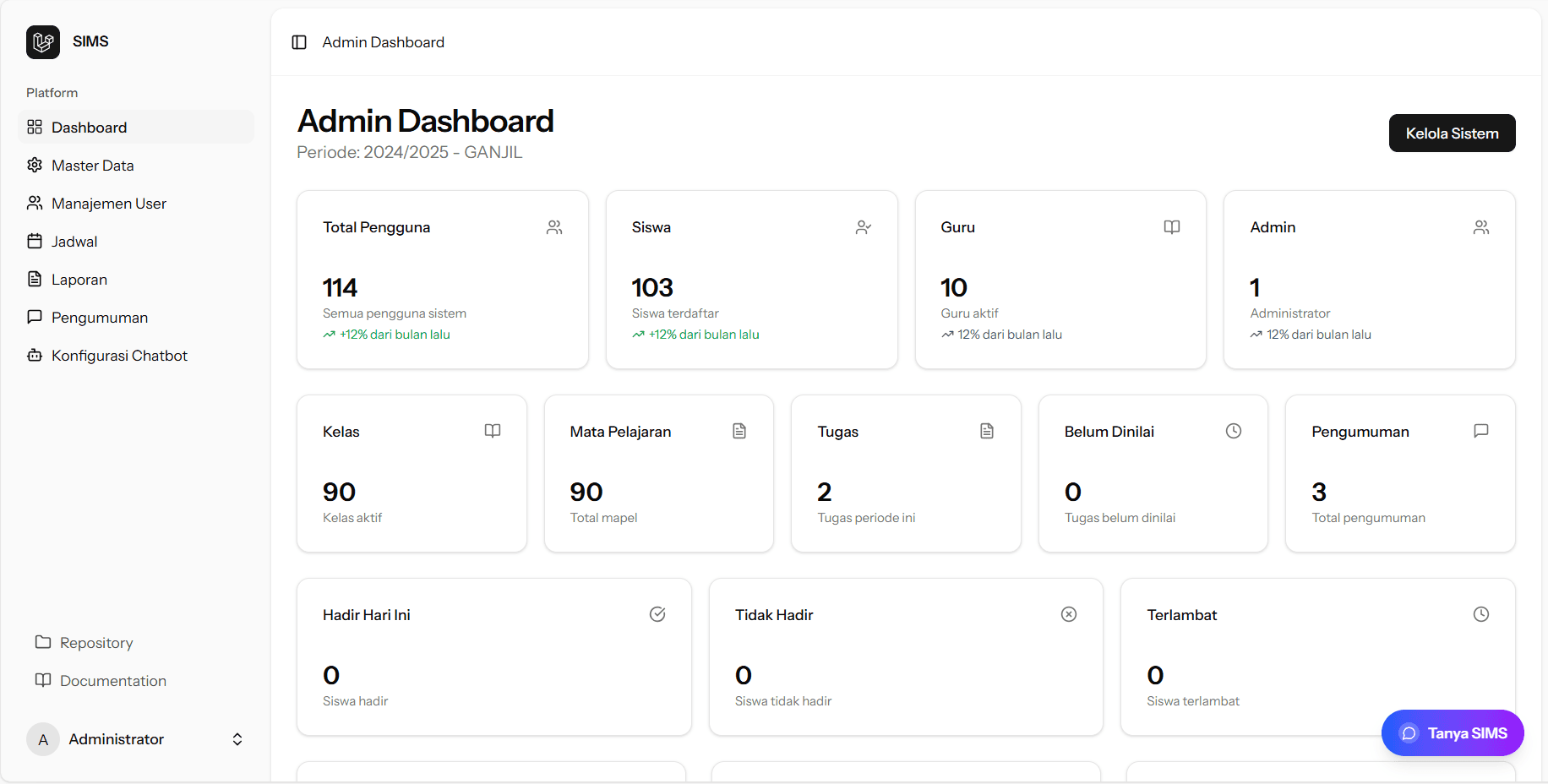Screen dimensions: 1548x784
Task: Expand the Administrator account menu
Action: coord(135,739)
